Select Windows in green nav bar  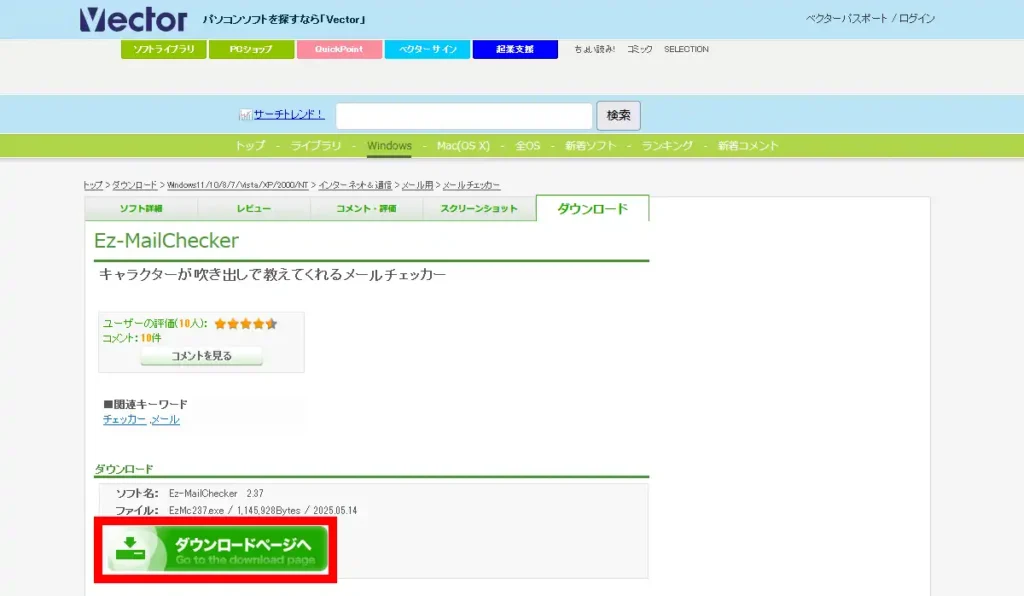point(389,146)
